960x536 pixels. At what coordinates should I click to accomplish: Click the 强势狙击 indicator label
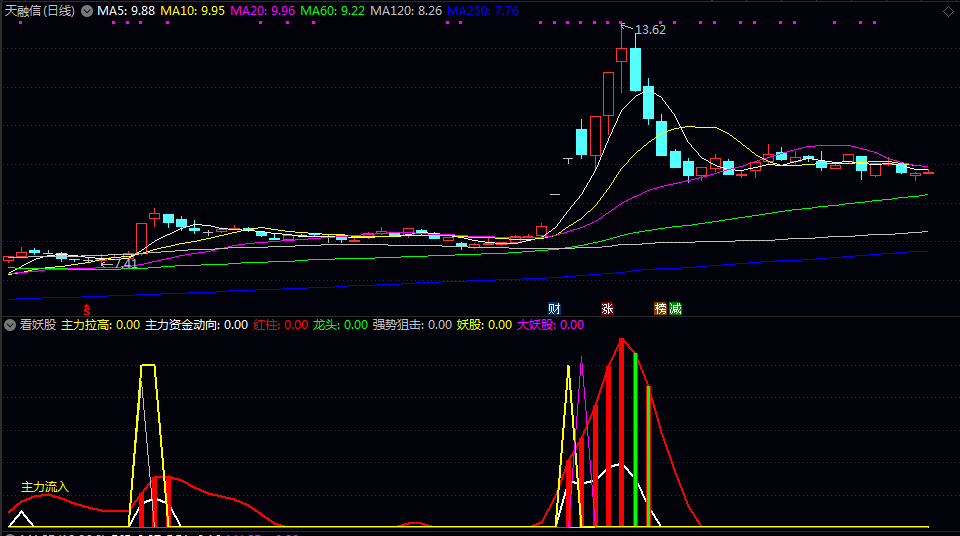[x=411, y=325]
